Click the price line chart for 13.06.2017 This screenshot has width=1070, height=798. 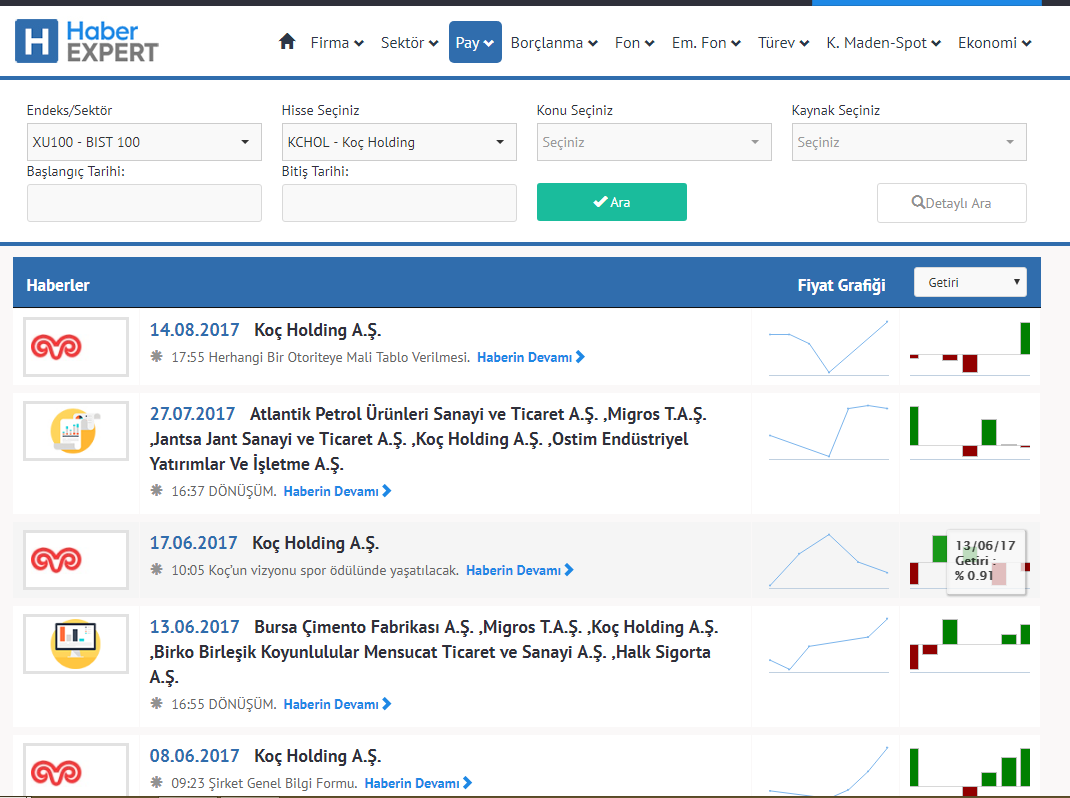(x=828, y=644)
